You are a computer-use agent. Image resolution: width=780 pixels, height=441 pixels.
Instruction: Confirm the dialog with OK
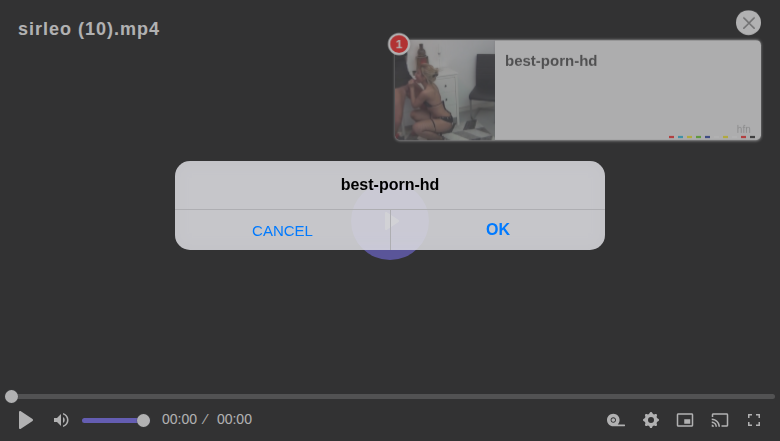tap(498, 229)
